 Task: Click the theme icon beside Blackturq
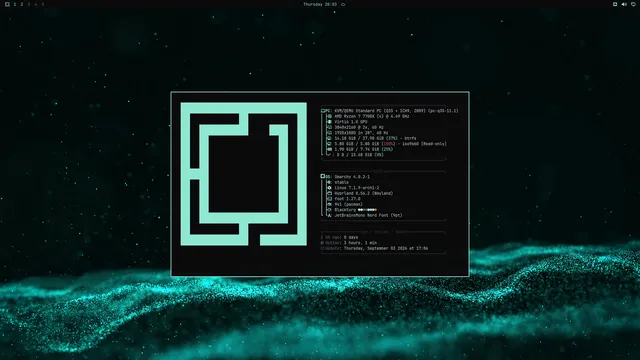329,210
